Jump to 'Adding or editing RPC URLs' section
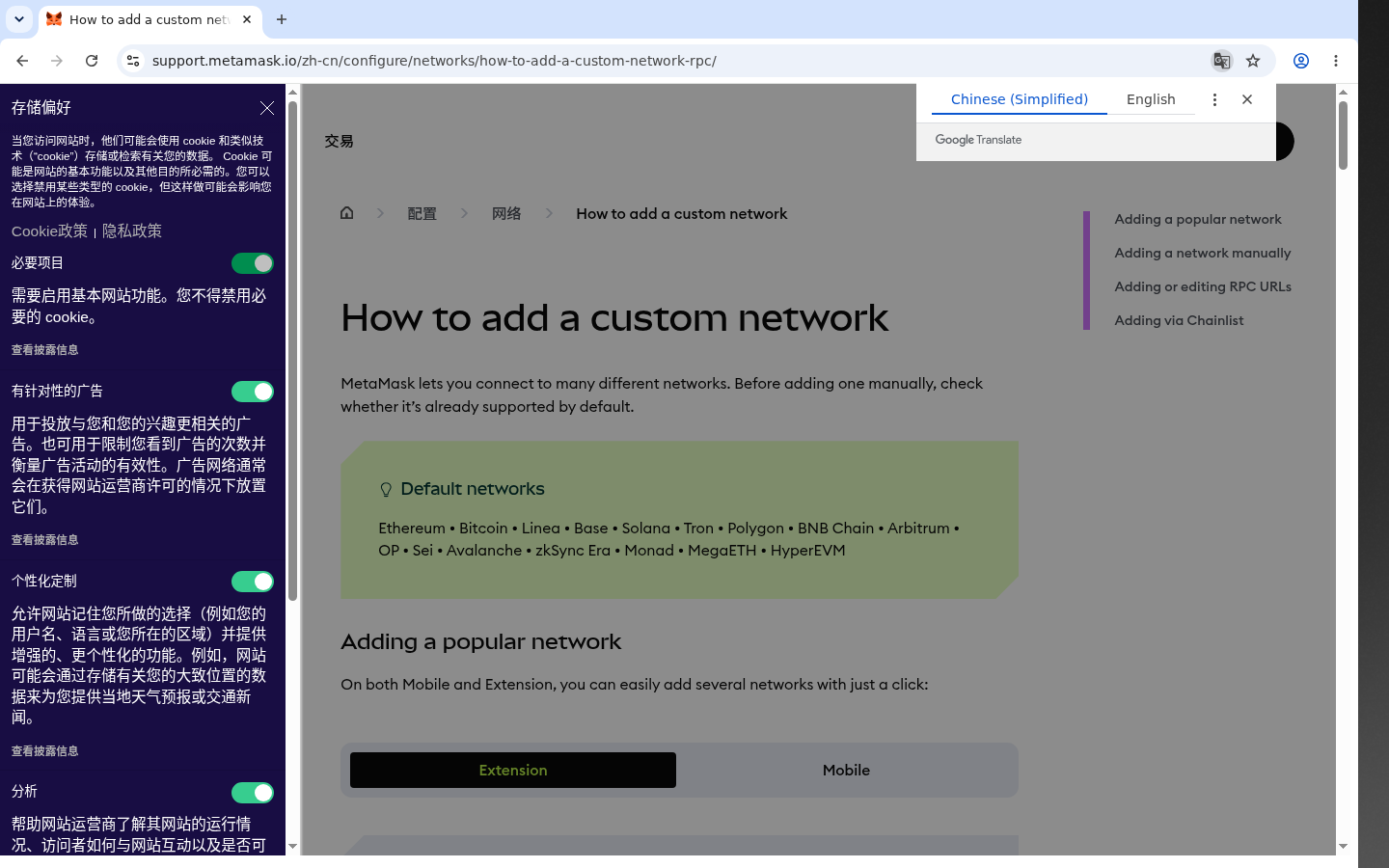Screen dimensions: 1389x868 1203,286
